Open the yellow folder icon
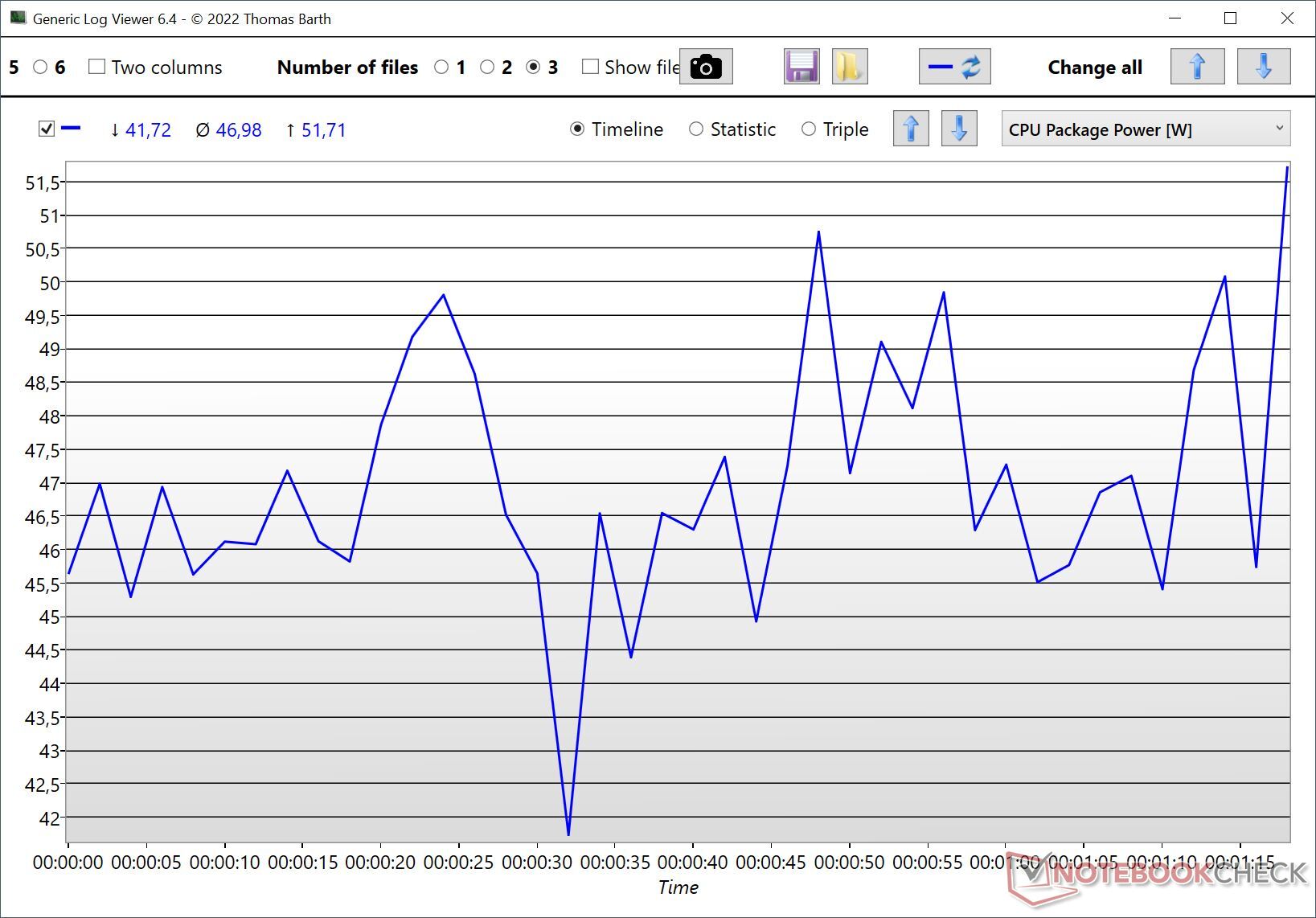 point(849,67)
